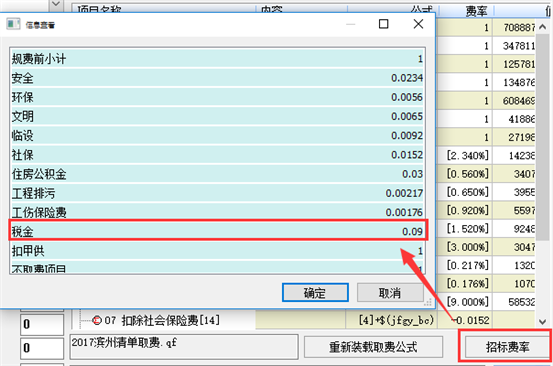The height and width of the screenshot is (366, 553).
Task: Select the 临设 rate row
Action: click(218, 135)
